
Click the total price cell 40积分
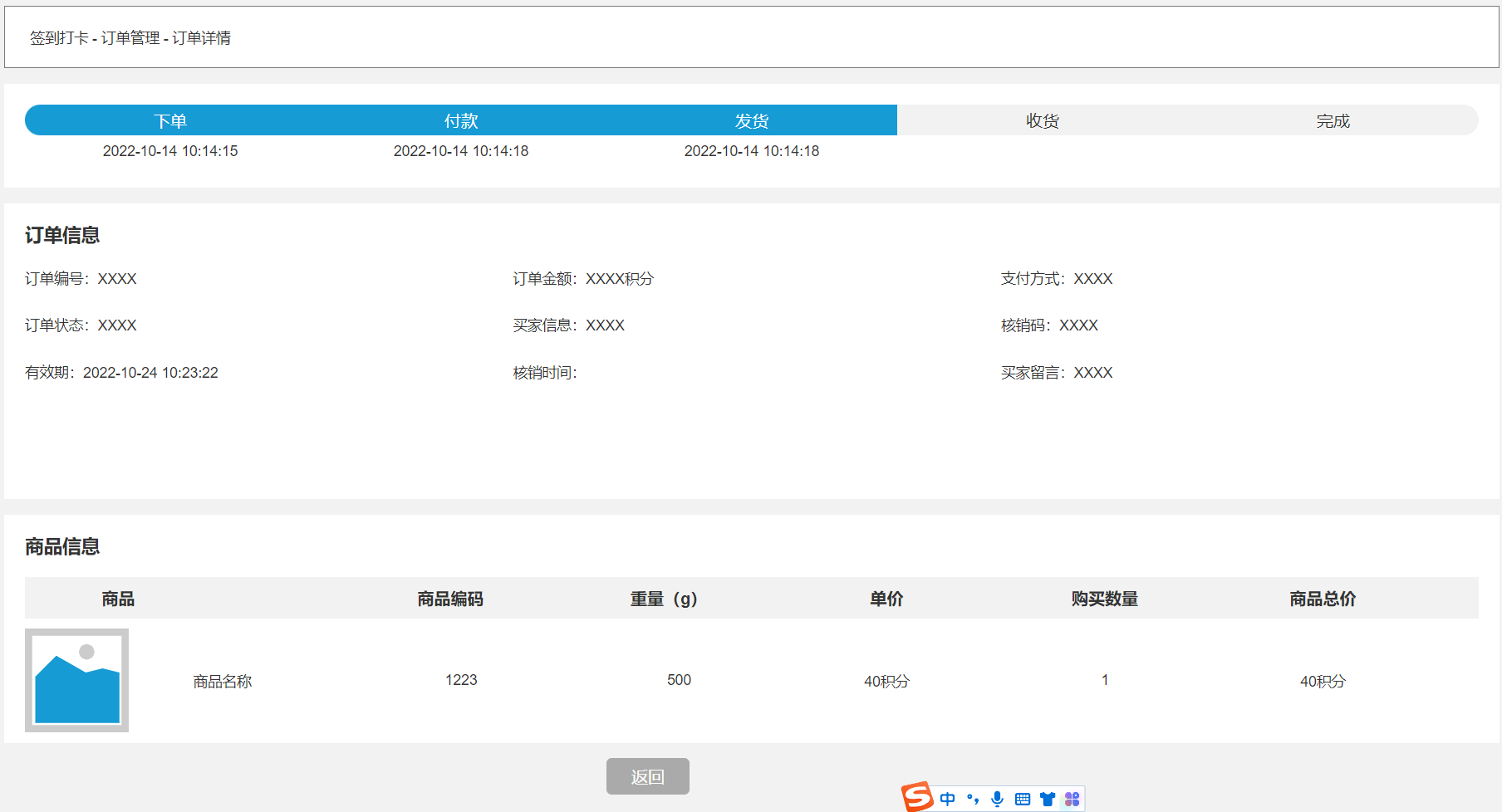pyautogui.click(x=1323, y=682)
